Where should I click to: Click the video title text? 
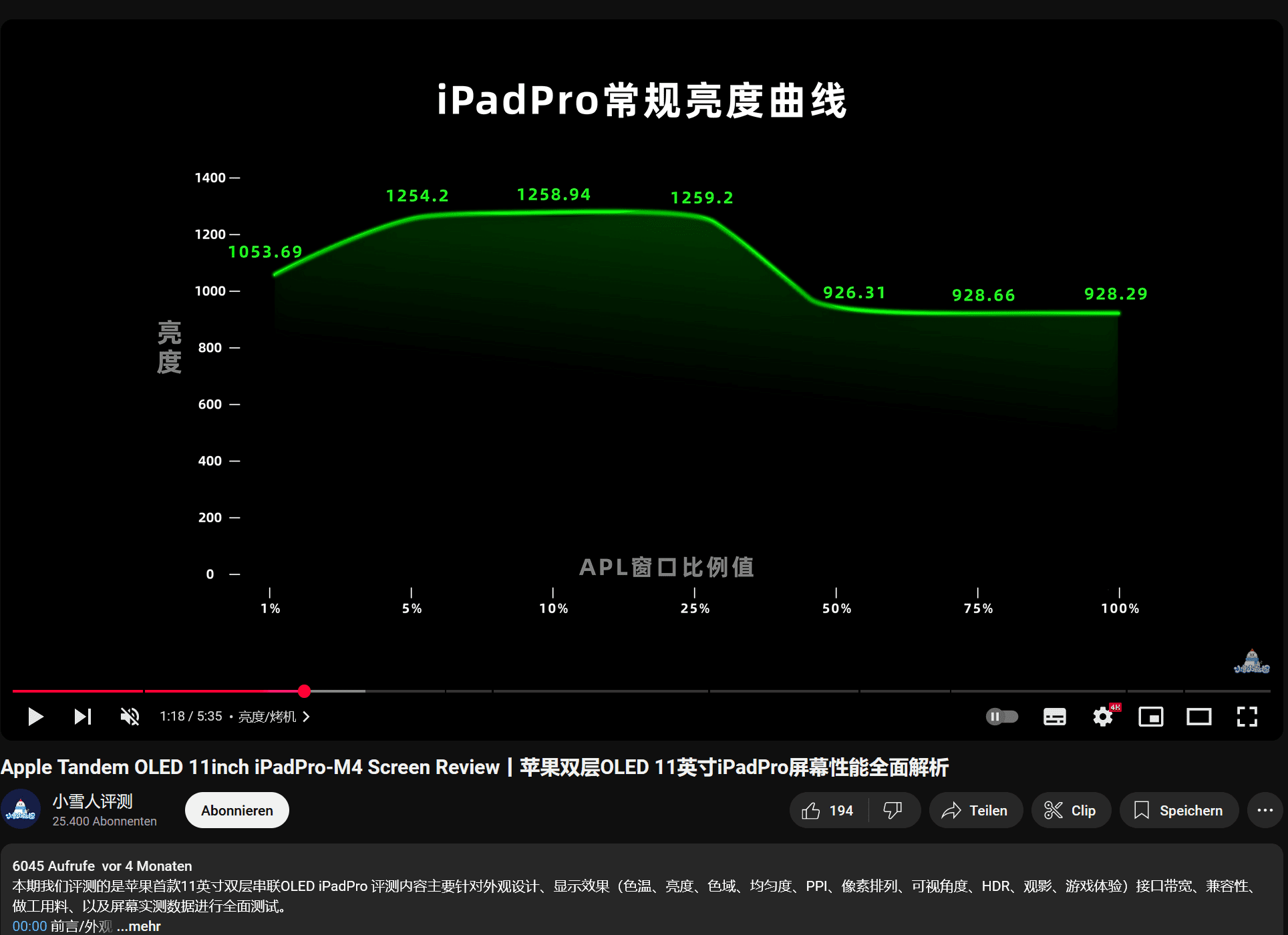[x=474, y=767]
